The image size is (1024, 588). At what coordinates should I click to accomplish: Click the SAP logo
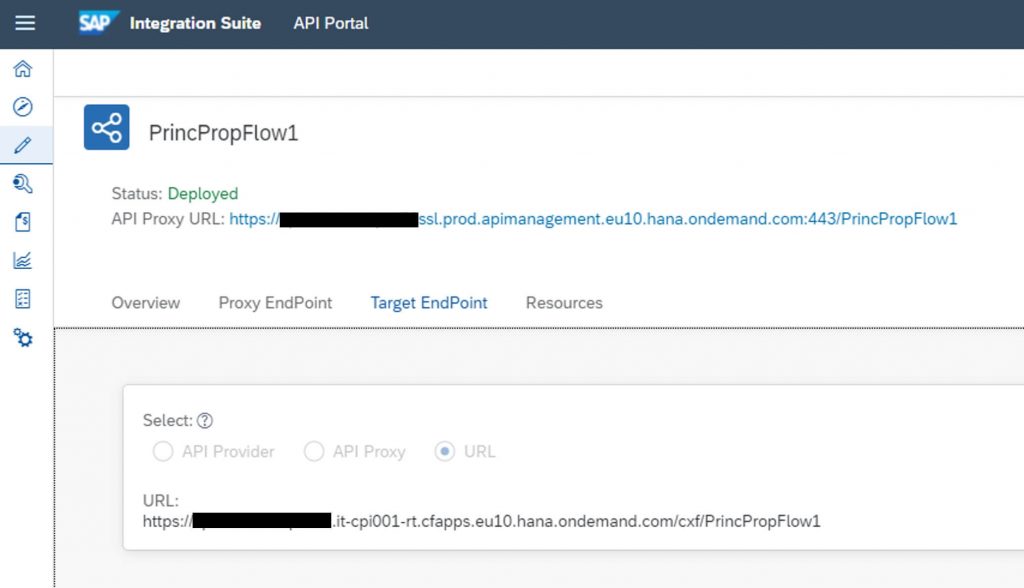pos(99,23)
